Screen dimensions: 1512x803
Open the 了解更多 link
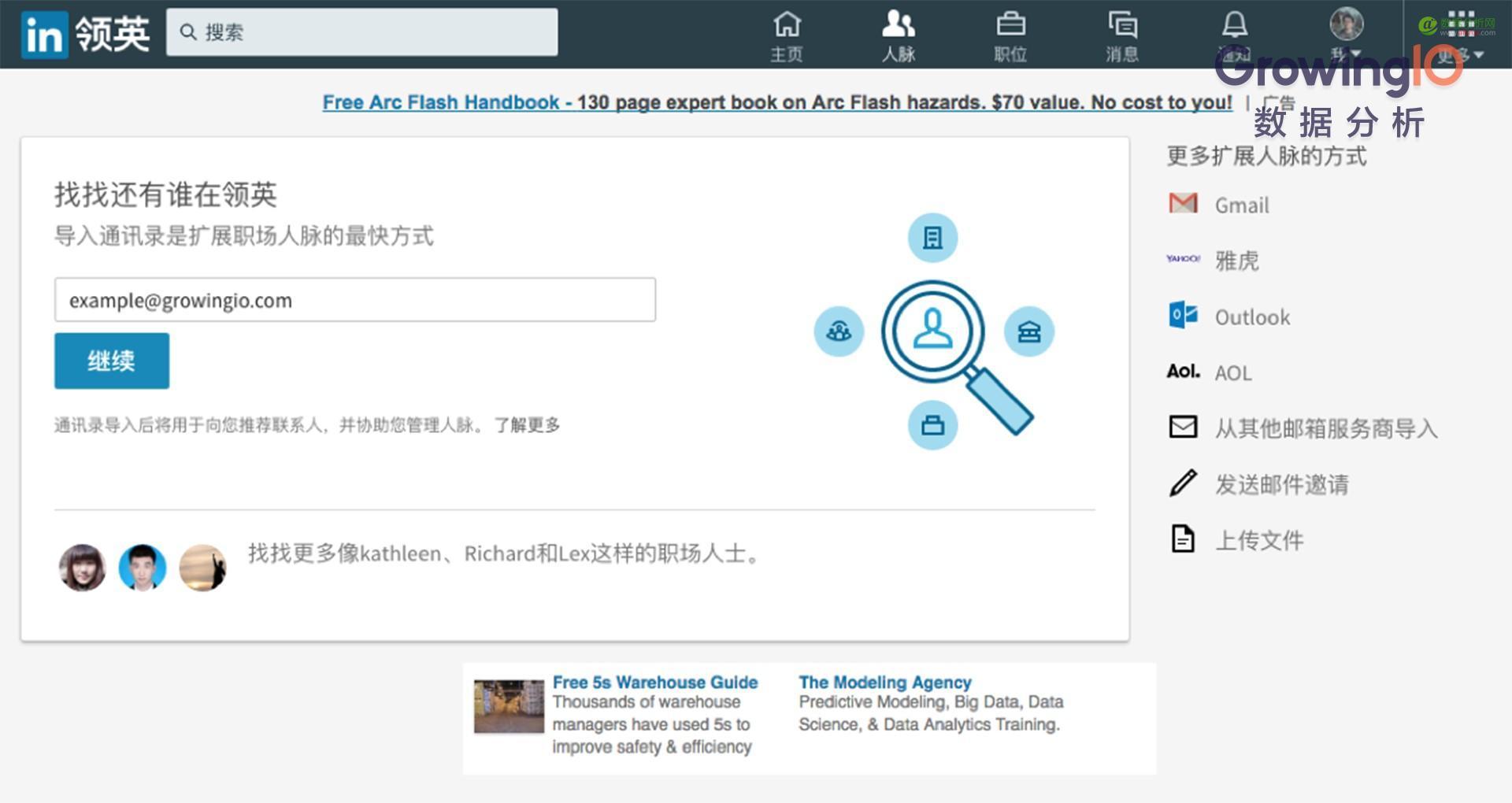click(x=526, y=424)
